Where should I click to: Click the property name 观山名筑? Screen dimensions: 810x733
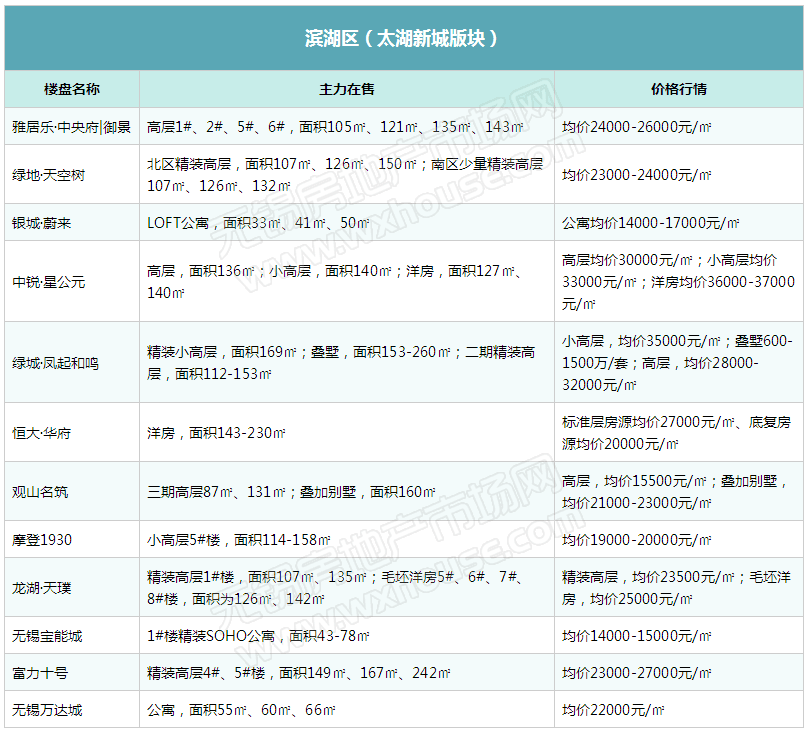coord(40,491)
